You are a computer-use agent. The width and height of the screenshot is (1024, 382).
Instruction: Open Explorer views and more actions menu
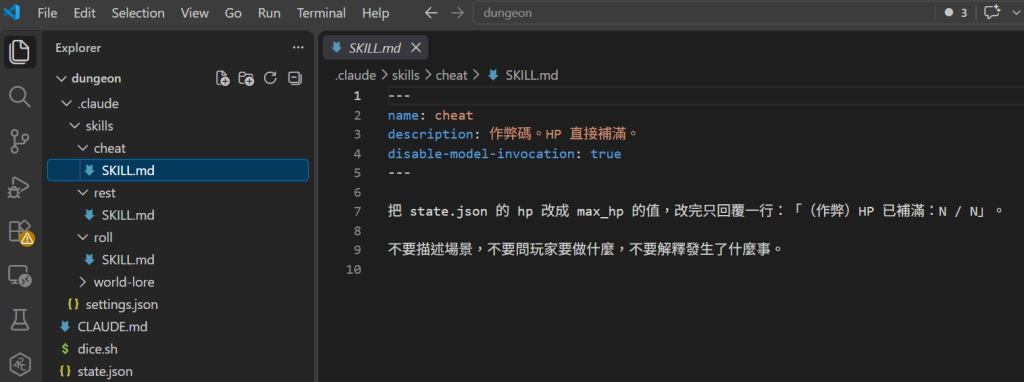coord(298,48)
